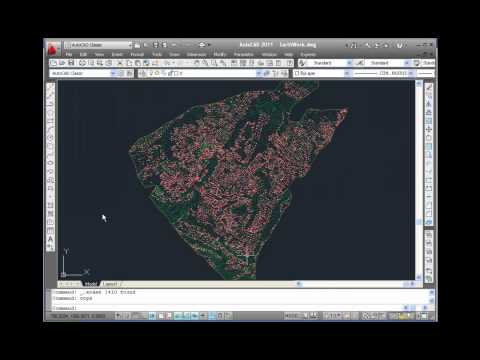Open the Dimension menu
The height and width of the screenshot is (360, 480).
click(196, 54)
